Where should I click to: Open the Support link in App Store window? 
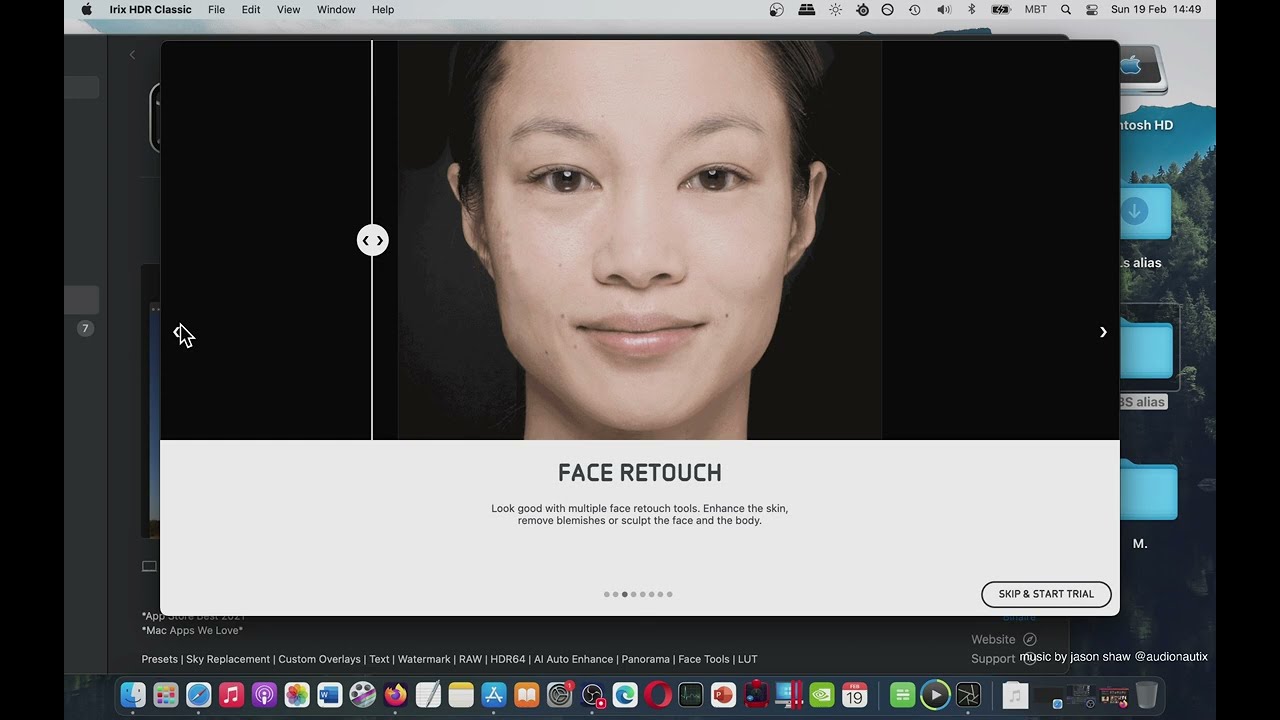(x=1003, y=659)
